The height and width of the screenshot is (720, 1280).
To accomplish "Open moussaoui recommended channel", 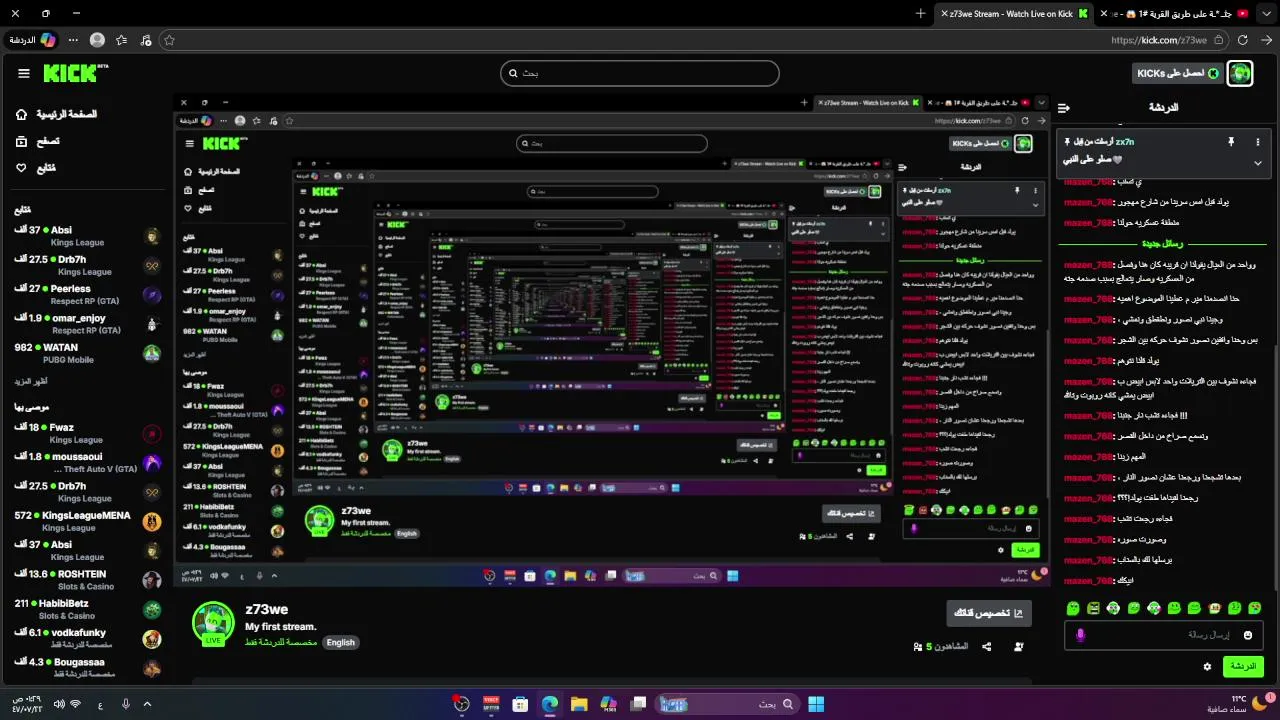I will (x=87, y=462).
